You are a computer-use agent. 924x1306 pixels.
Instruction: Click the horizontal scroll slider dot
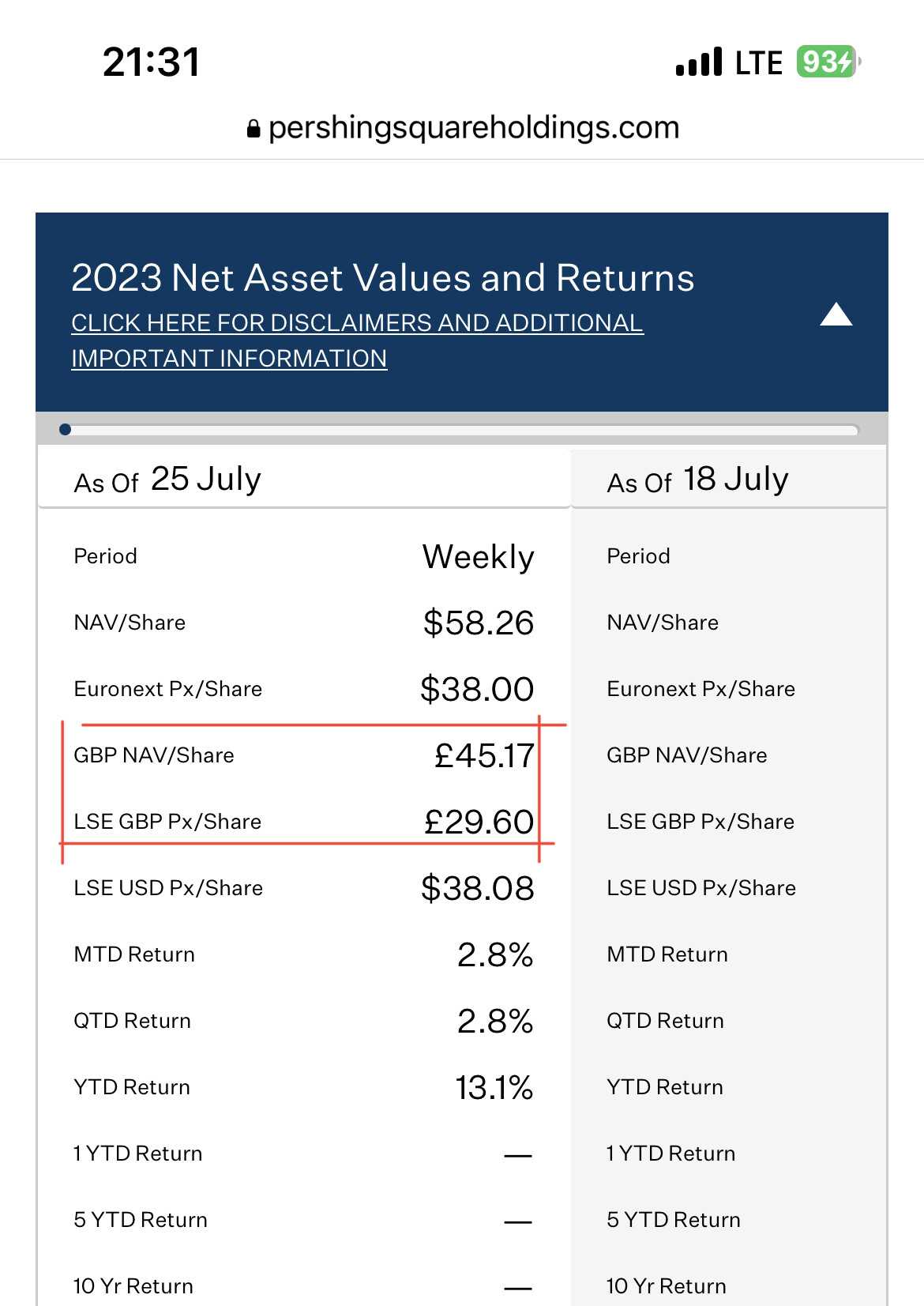click(x=66, y=430)
